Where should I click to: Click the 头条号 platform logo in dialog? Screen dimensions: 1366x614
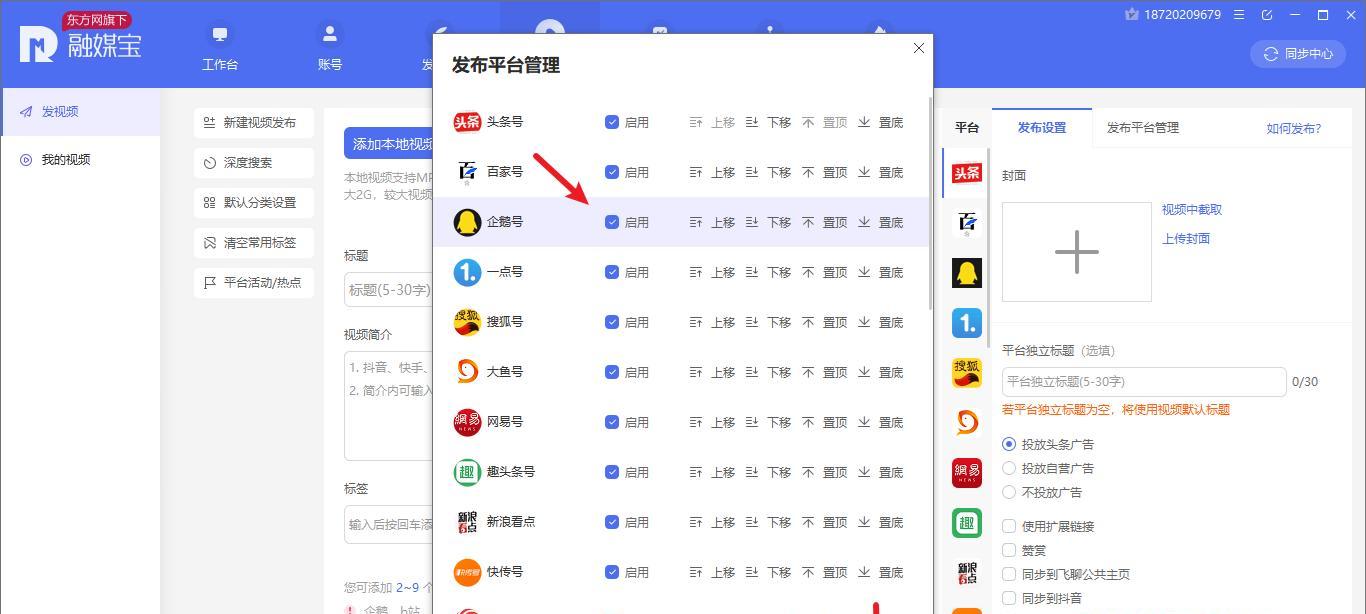click(x=467, y=122)
